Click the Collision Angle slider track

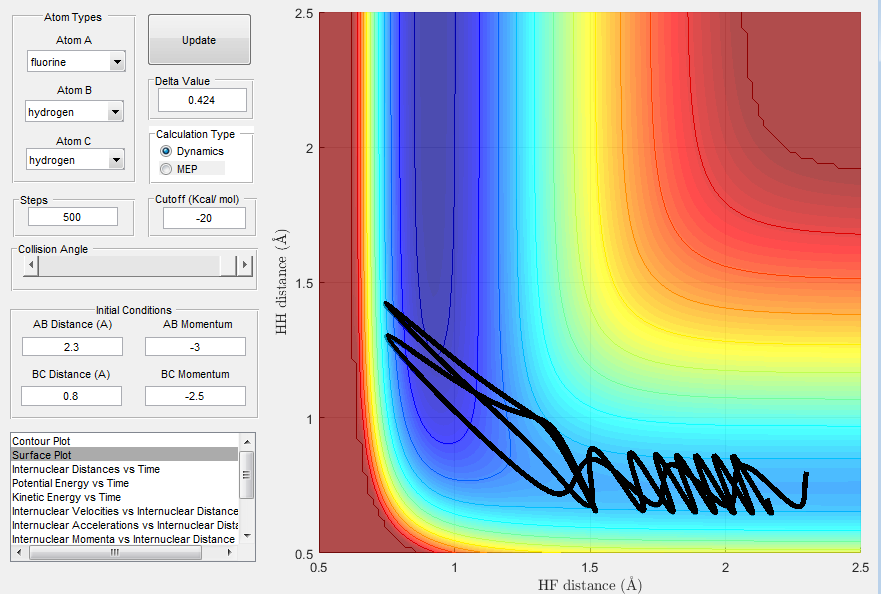(129, 266)
